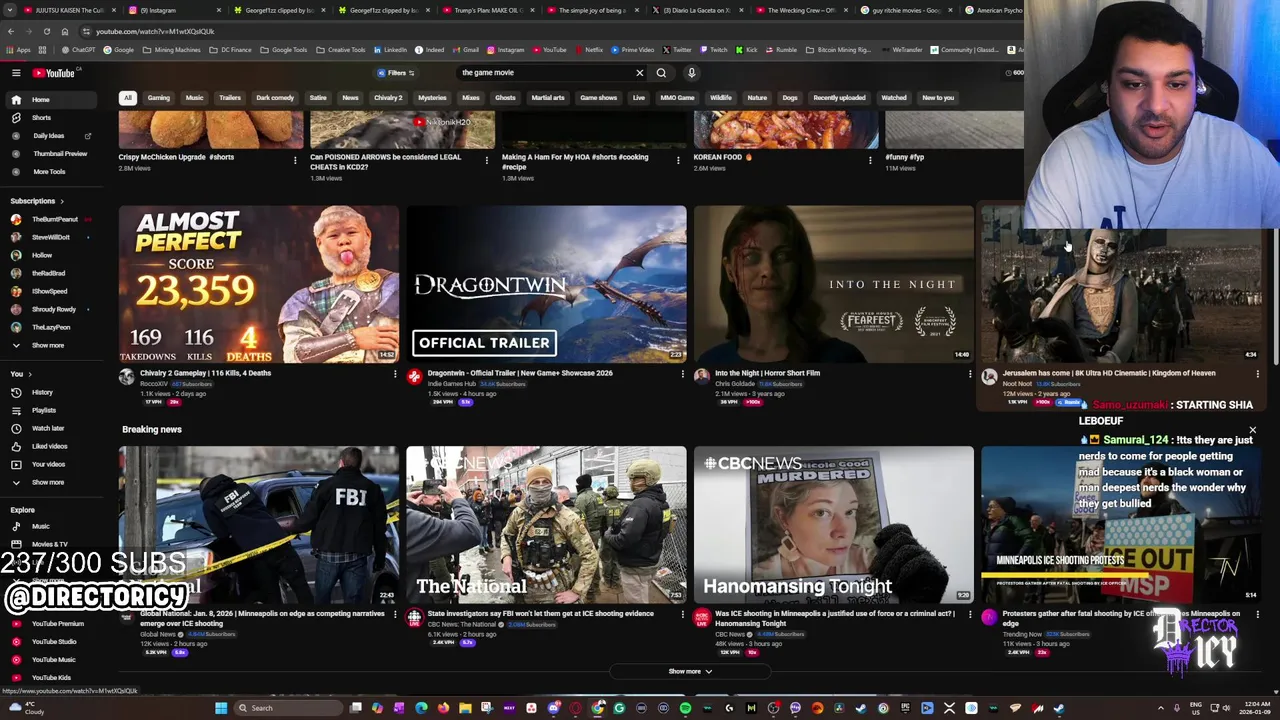Open options menu for Chivalry 2 Gameplay video
Viewport: 1280px width, 720px height.
pos(395,374)
